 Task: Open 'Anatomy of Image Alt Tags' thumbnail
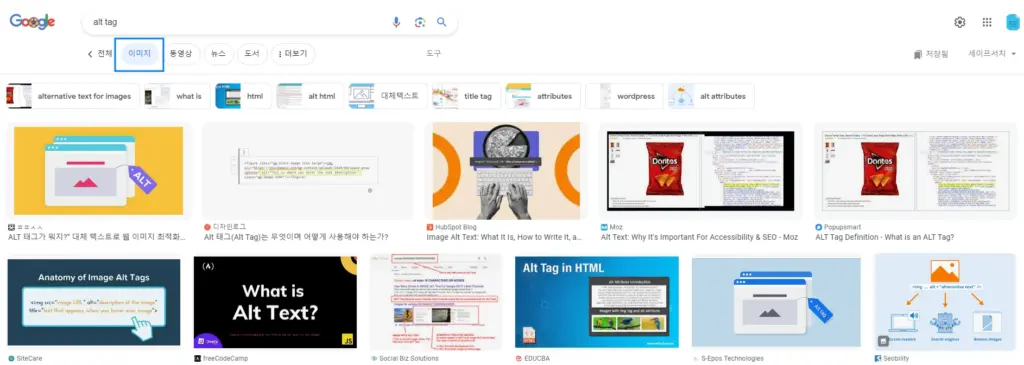click(x=94, y=302)
